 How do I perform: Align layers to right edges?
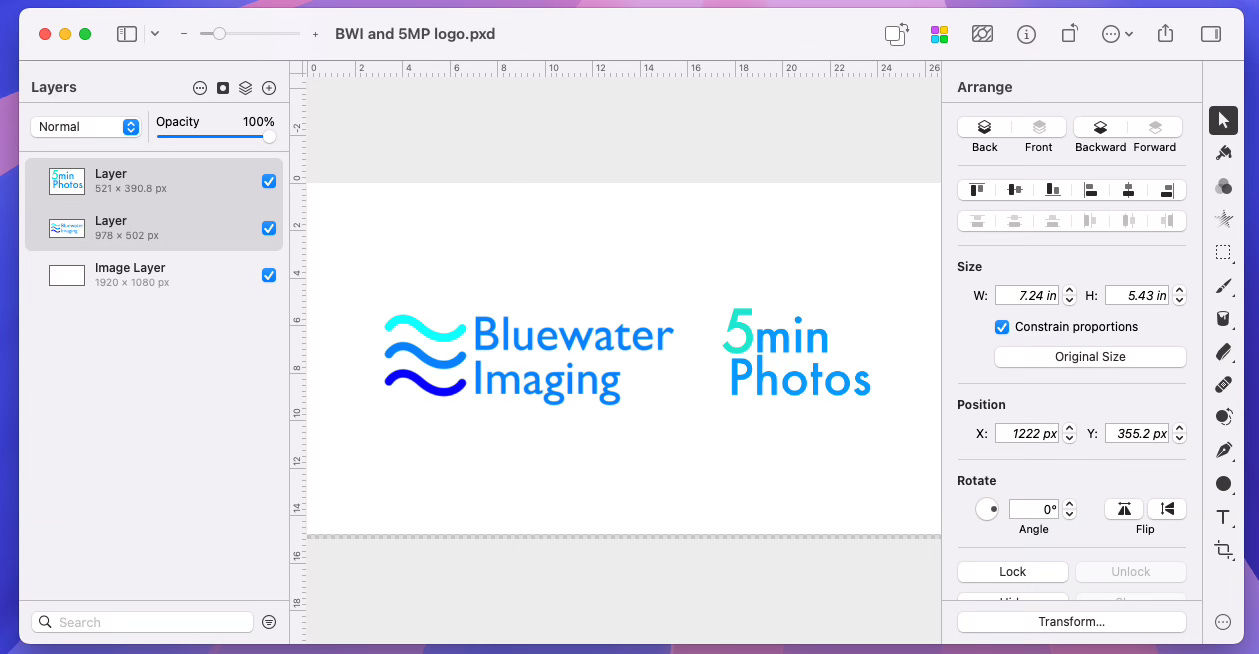click(x=1167, y=189)
